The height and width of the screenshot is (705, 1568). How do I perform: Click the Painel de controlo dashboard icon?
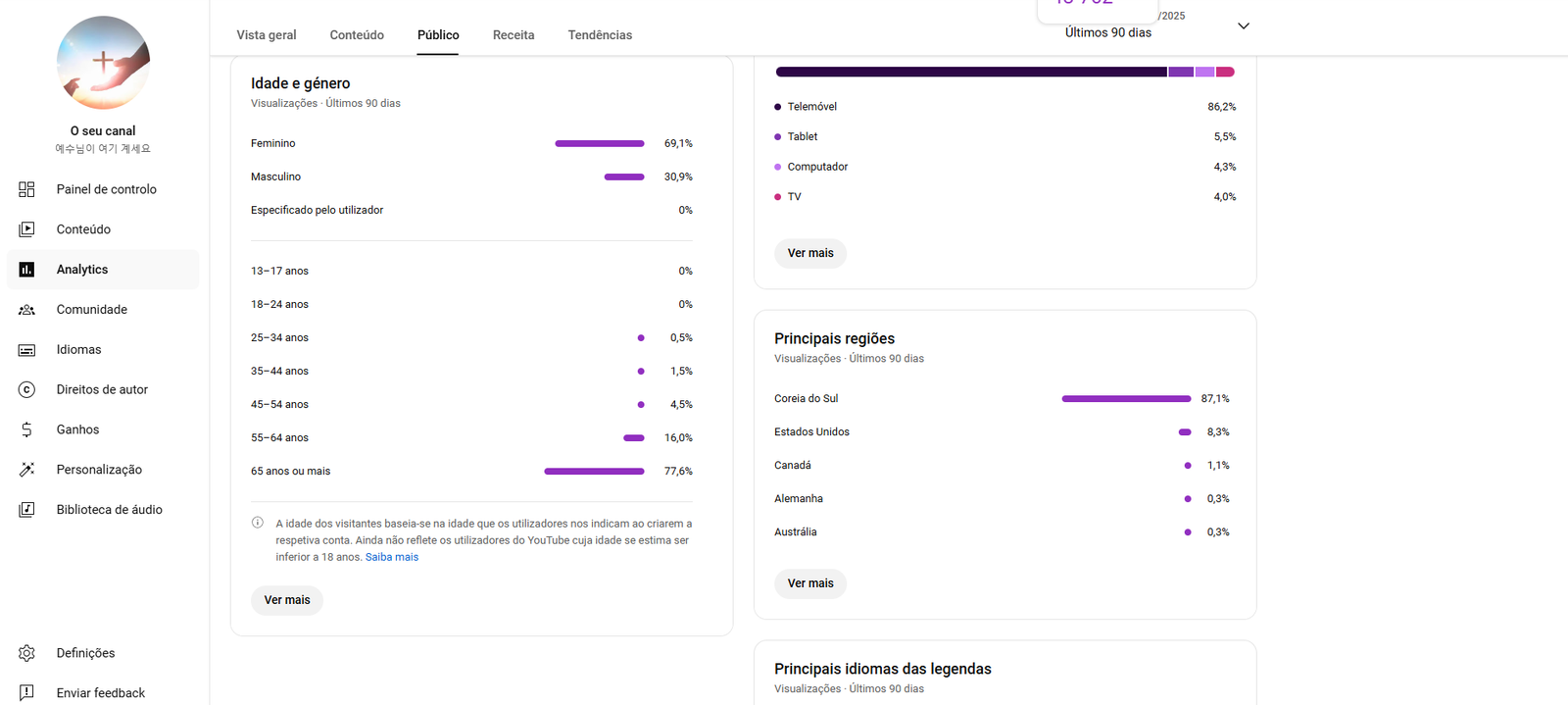pos(26,189)
